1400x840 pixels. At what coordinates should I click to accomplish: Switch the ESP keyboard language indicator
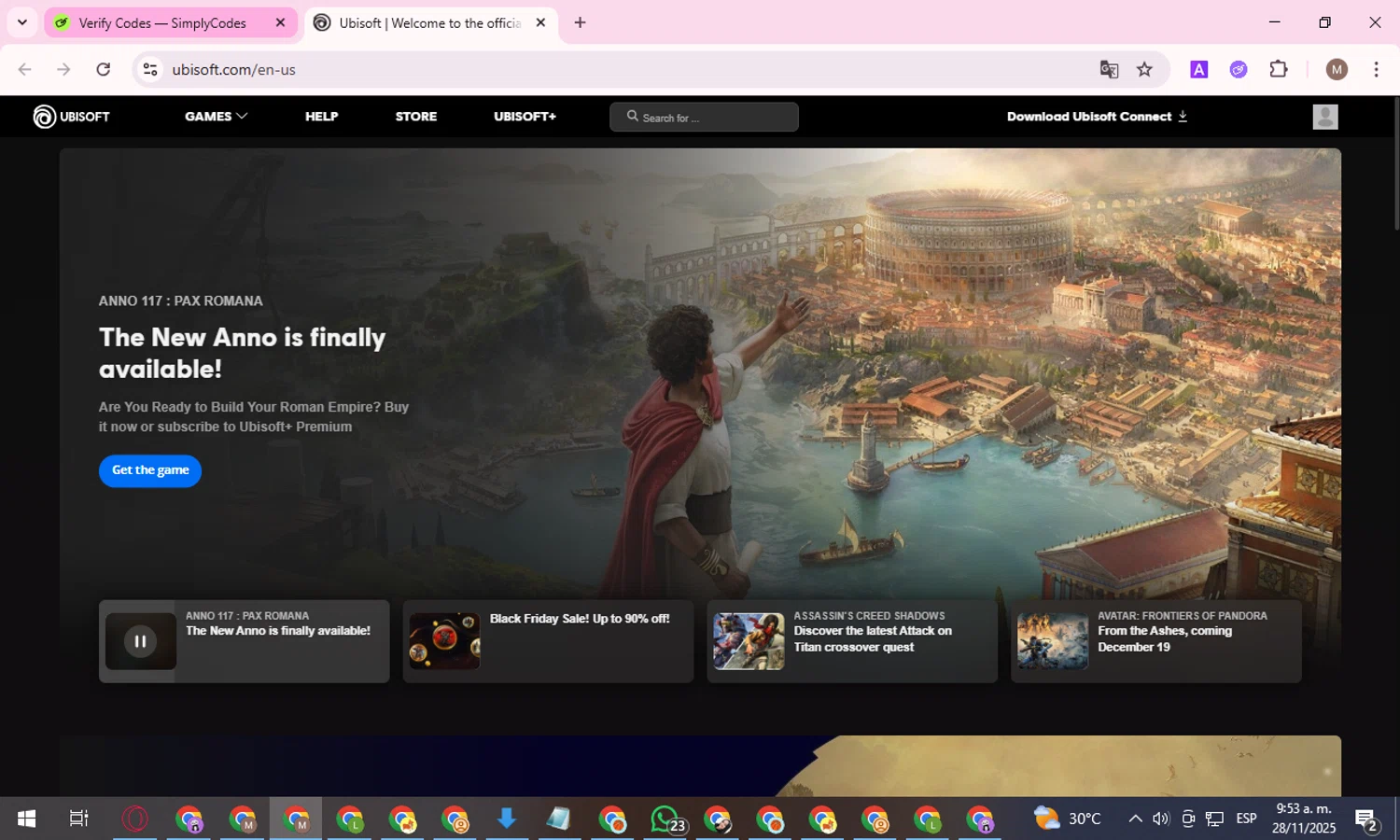click(1246, 819)
